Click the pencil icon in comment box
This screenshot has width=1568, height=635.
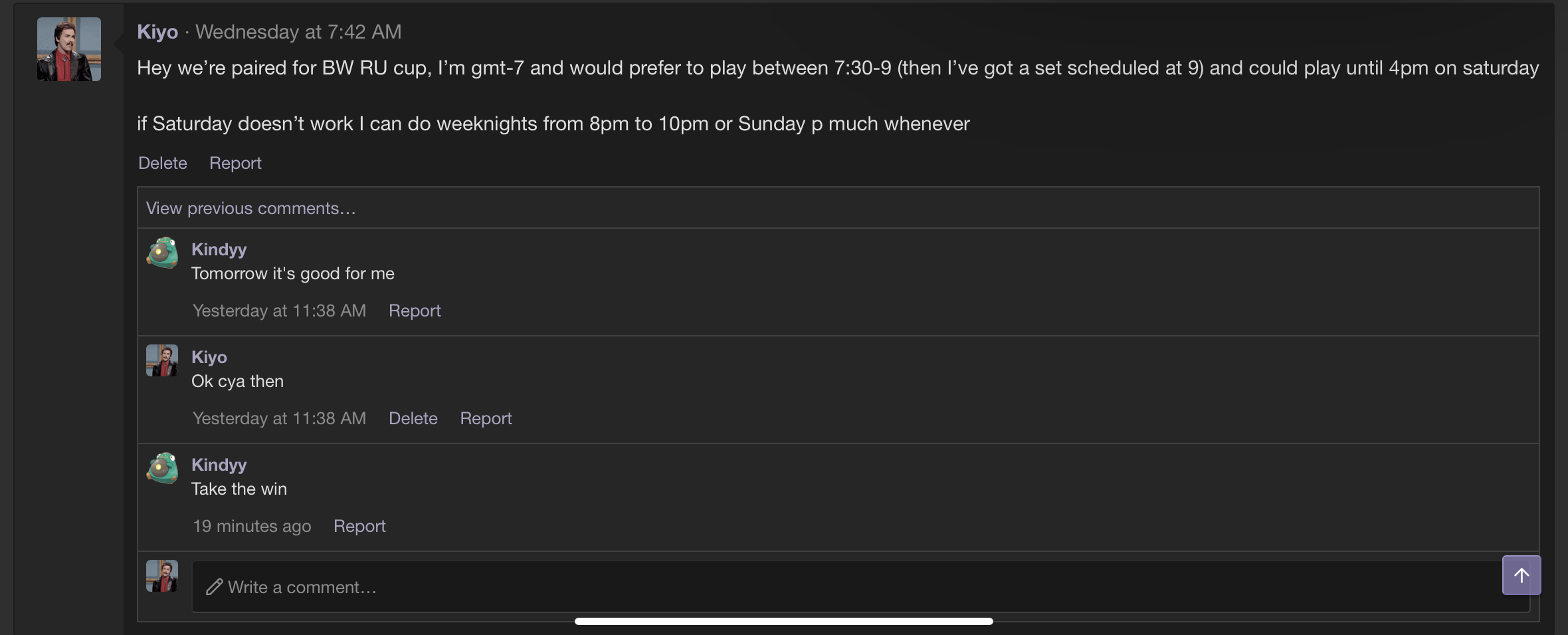point(214,587)
